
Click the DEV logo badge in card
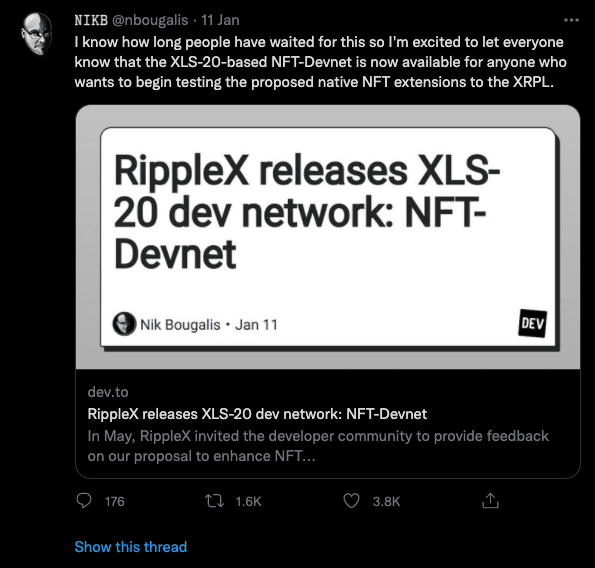tap(533, 323)
